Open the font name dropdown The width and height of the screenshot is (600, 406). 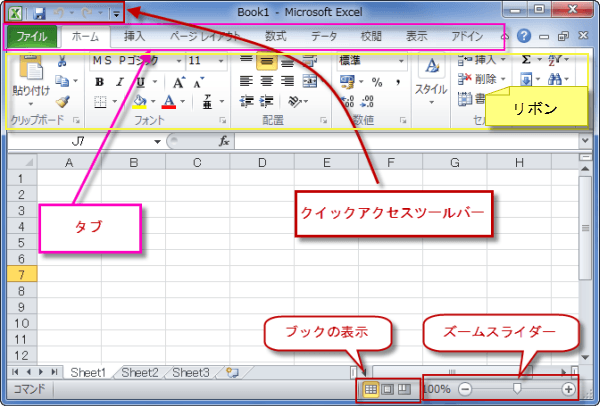tap(179, 61)
